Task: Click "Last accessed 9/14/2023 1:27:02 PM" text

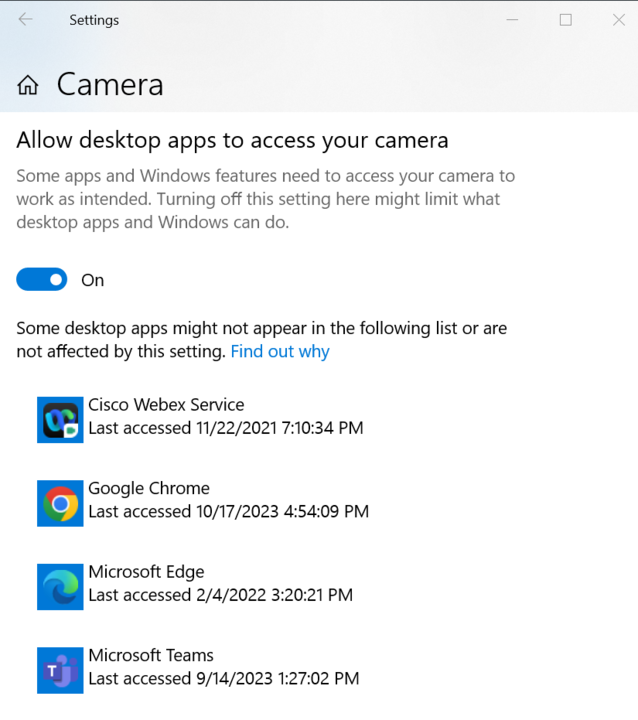Action: pos(224,679)
